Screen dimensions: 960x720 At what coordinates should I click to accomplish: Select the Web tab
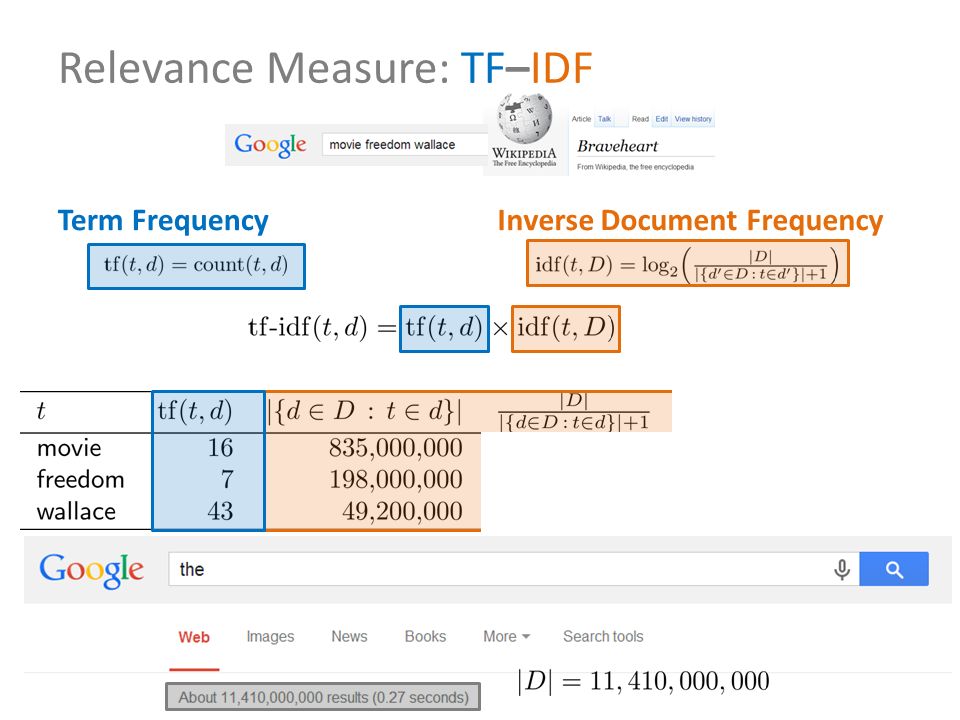[194, 637]
